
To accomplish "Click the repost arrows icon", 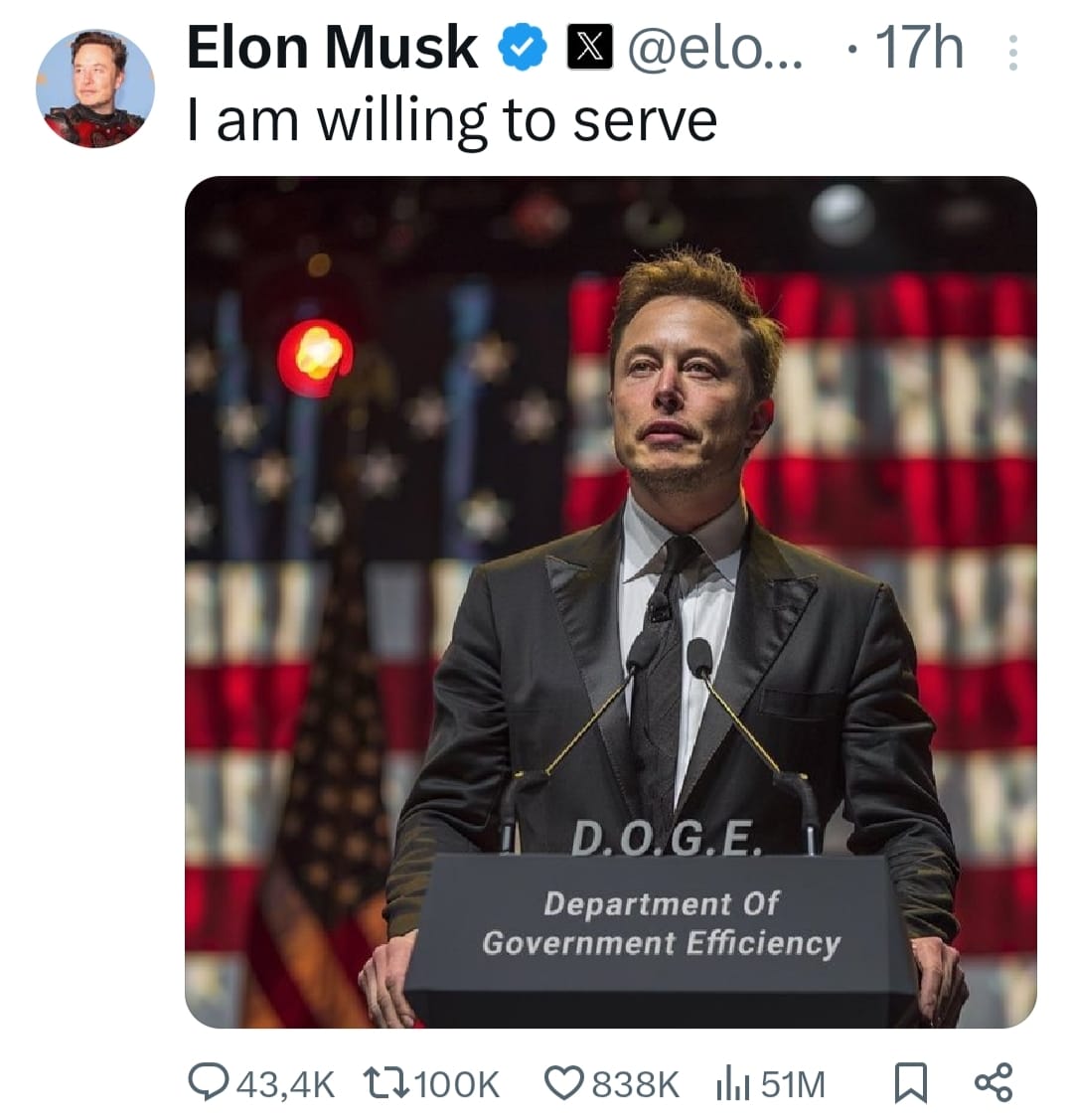I will pyautogui.click(x=384, y=1083).
